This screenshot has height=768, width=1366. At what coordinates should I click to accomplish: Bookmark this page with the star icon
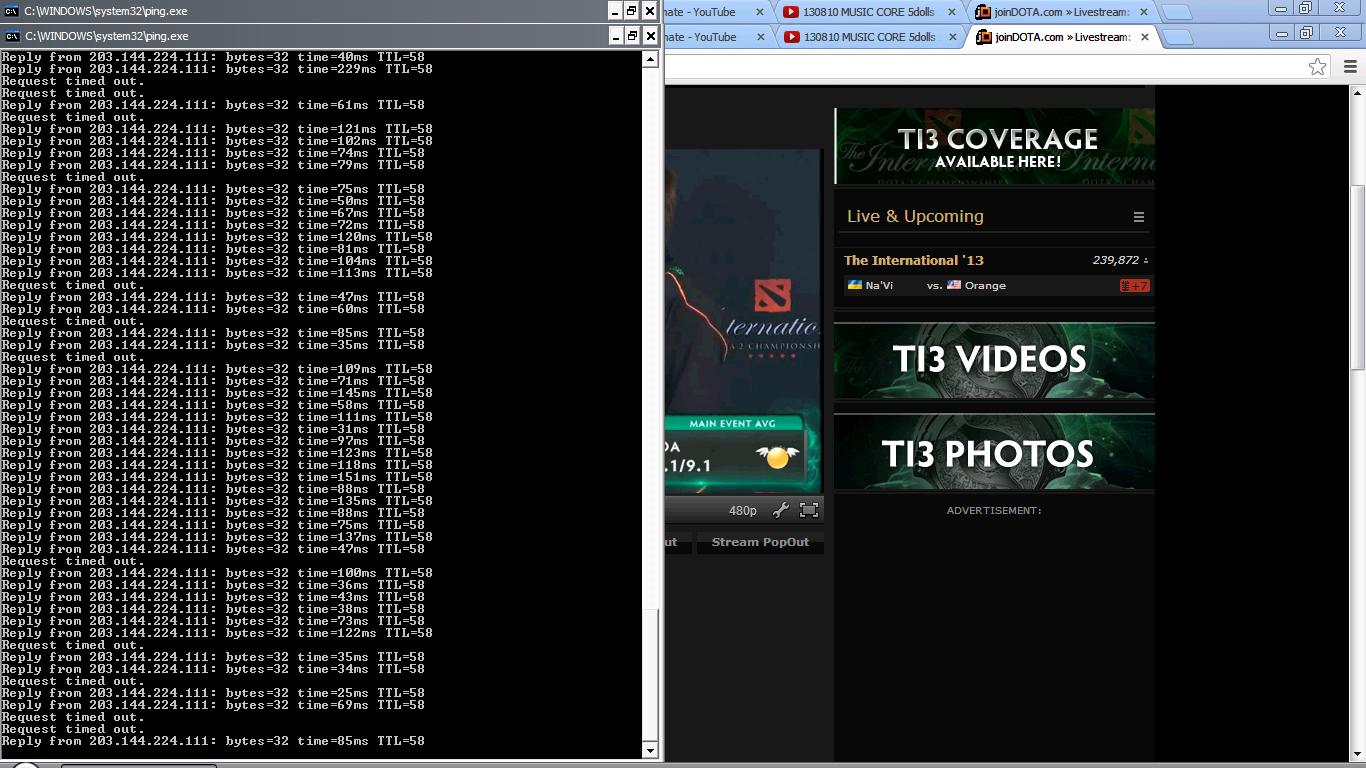point(1318,66)
